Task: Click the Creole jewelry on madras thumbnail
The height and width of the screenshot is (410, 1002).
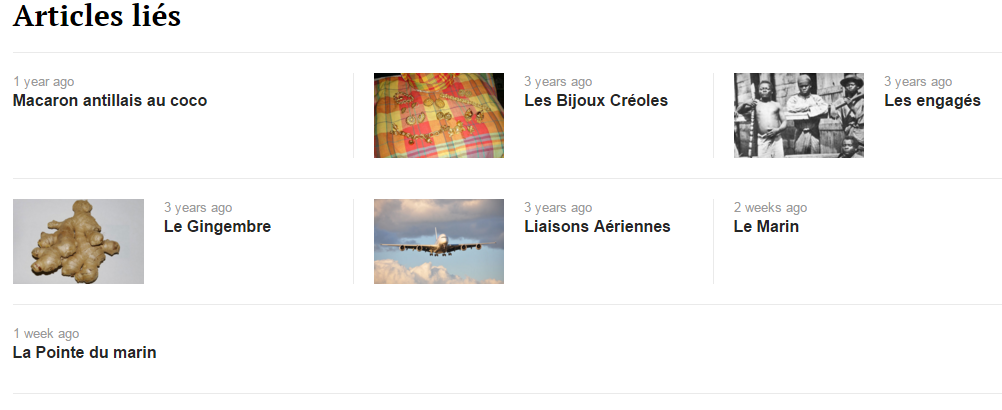Action: point(438,116)
